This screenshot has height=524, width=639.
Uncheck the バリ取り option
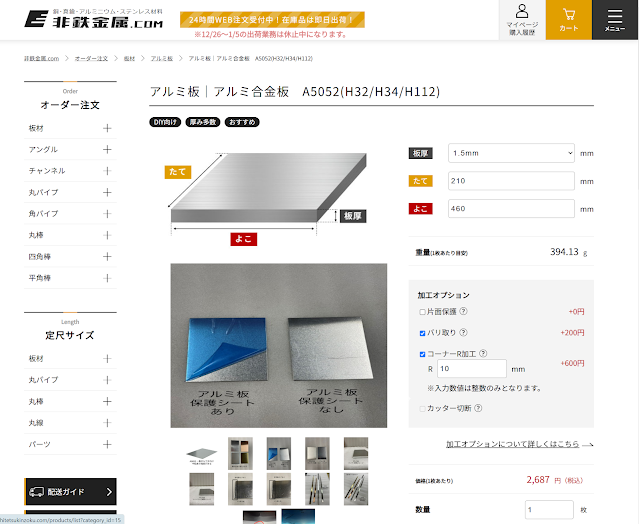422,333
